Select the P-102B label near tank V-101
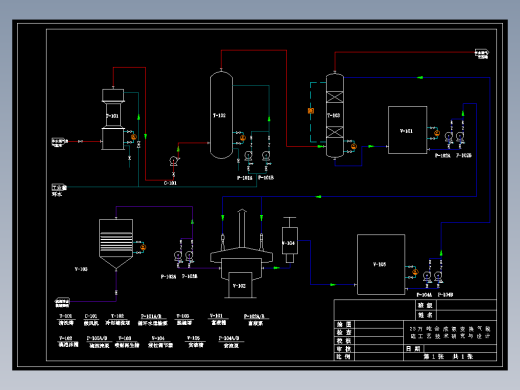This screenshot has height=390, width=520. pos(464,155)
